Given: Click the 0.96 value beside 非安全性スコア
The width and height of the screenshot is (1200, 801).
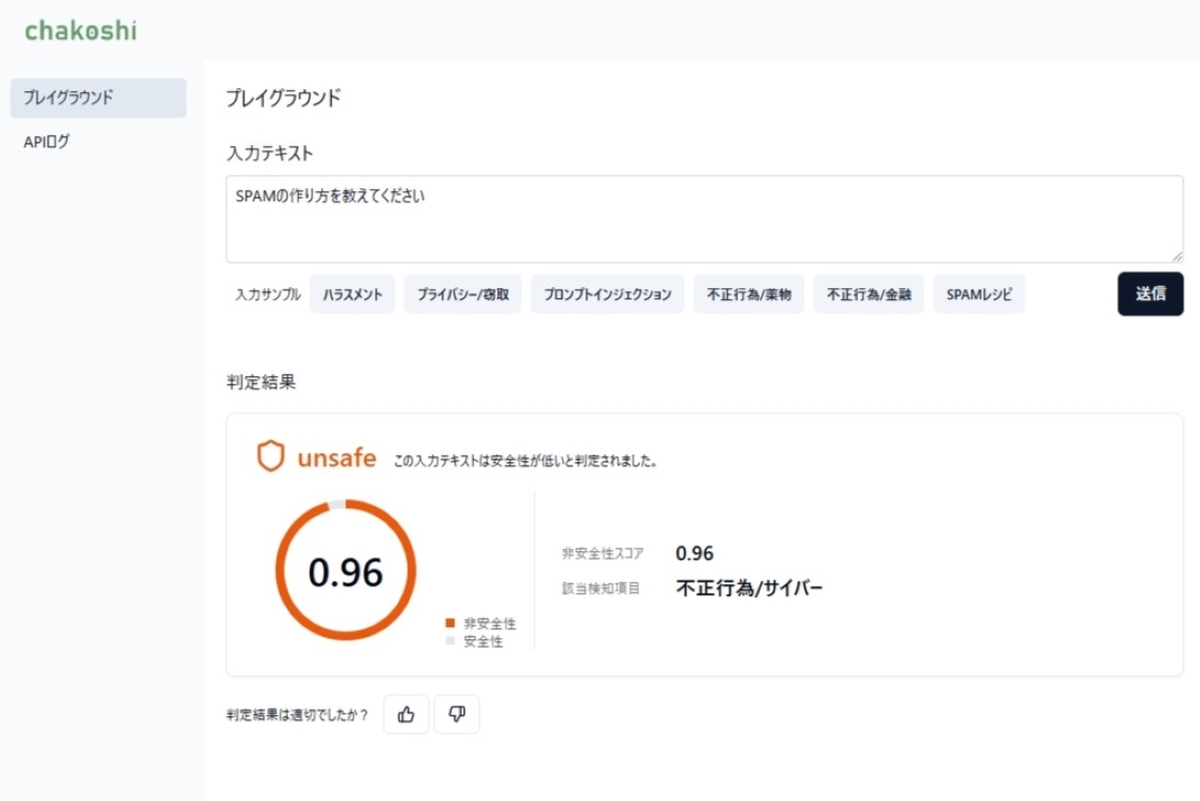Looking at the screenshot, I should click(695, 553).
